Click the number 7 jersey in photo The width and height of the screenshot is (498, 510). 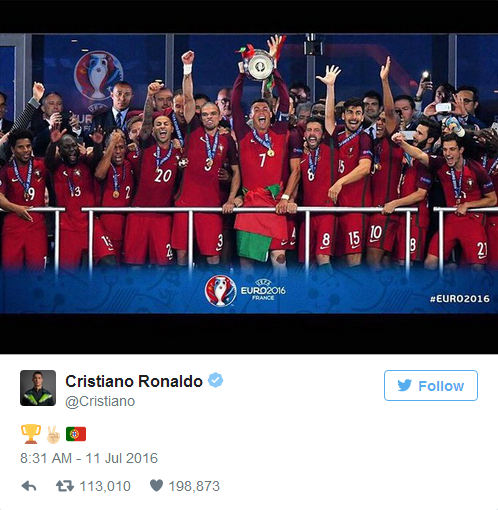pyautogui.click(x=263, y=159)
